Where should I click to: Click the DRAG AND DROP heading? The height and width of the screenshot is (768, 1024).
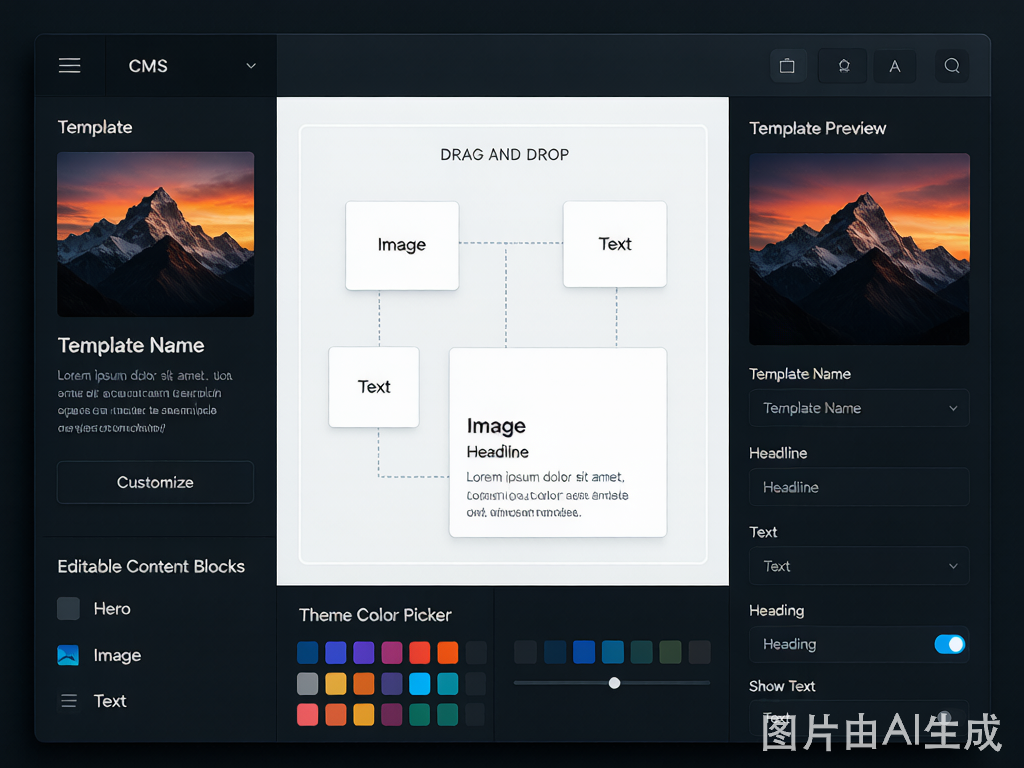tap(504, 155)
